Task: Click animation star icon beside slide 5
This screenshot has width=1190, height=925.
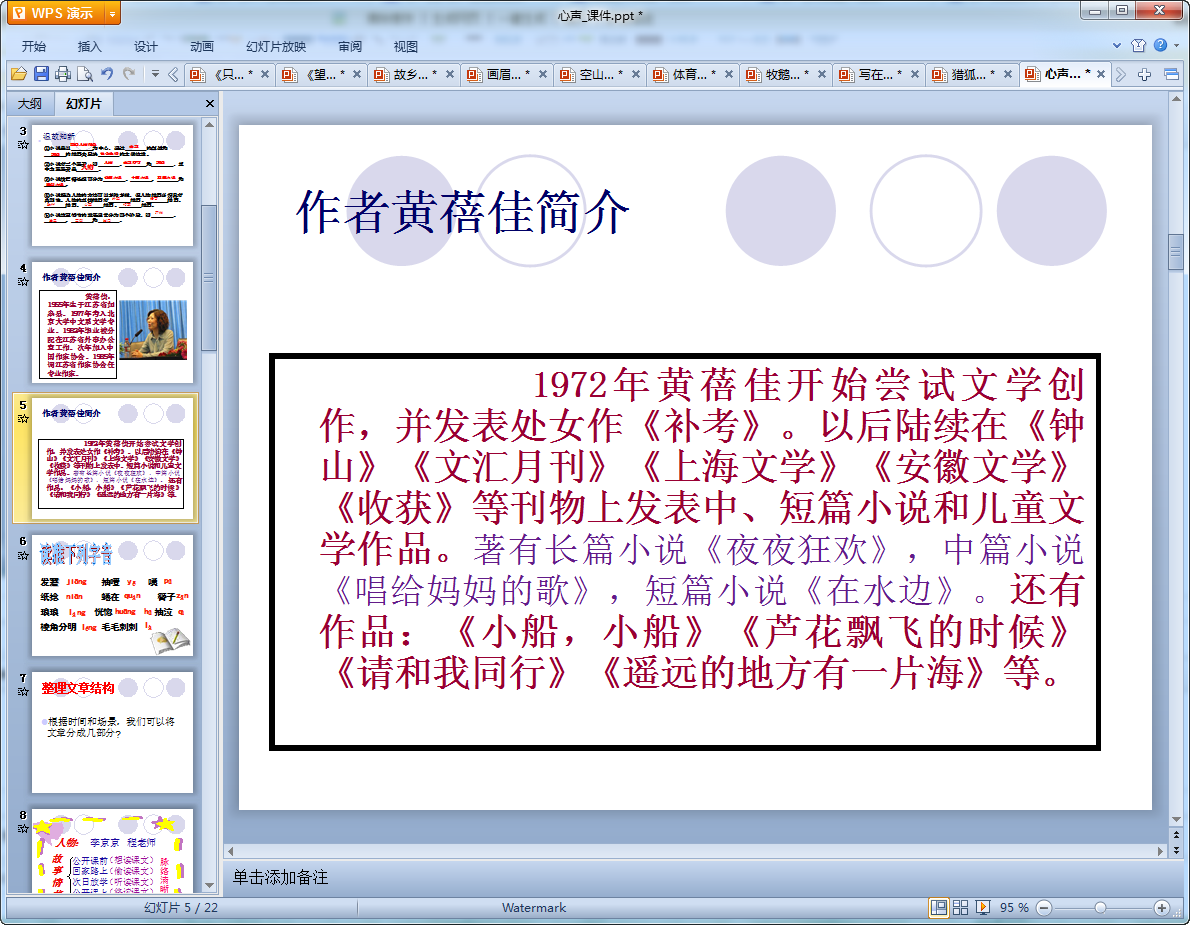Action: (x=23, y=419)
